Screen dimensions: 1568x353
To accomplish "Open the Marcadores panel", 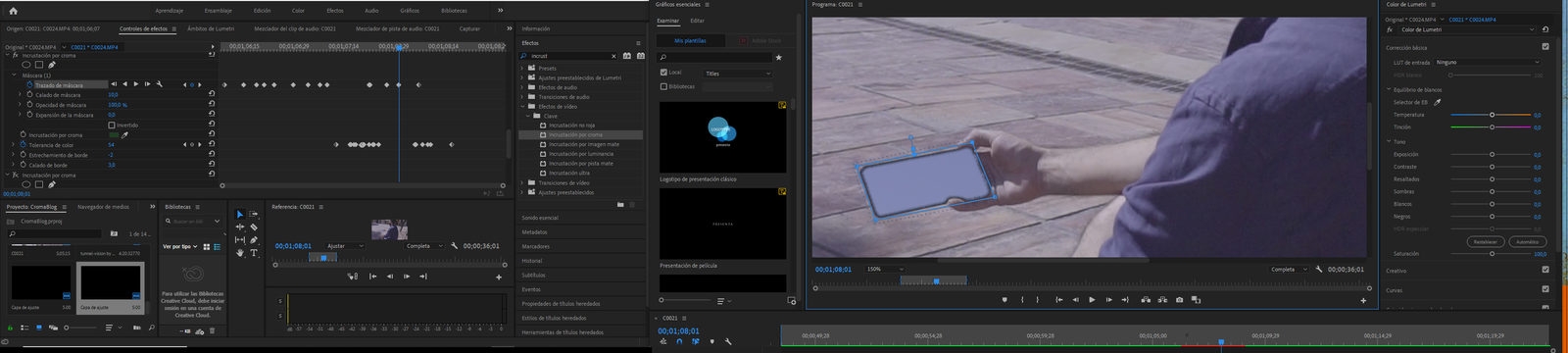I will (x=536, y=246).
